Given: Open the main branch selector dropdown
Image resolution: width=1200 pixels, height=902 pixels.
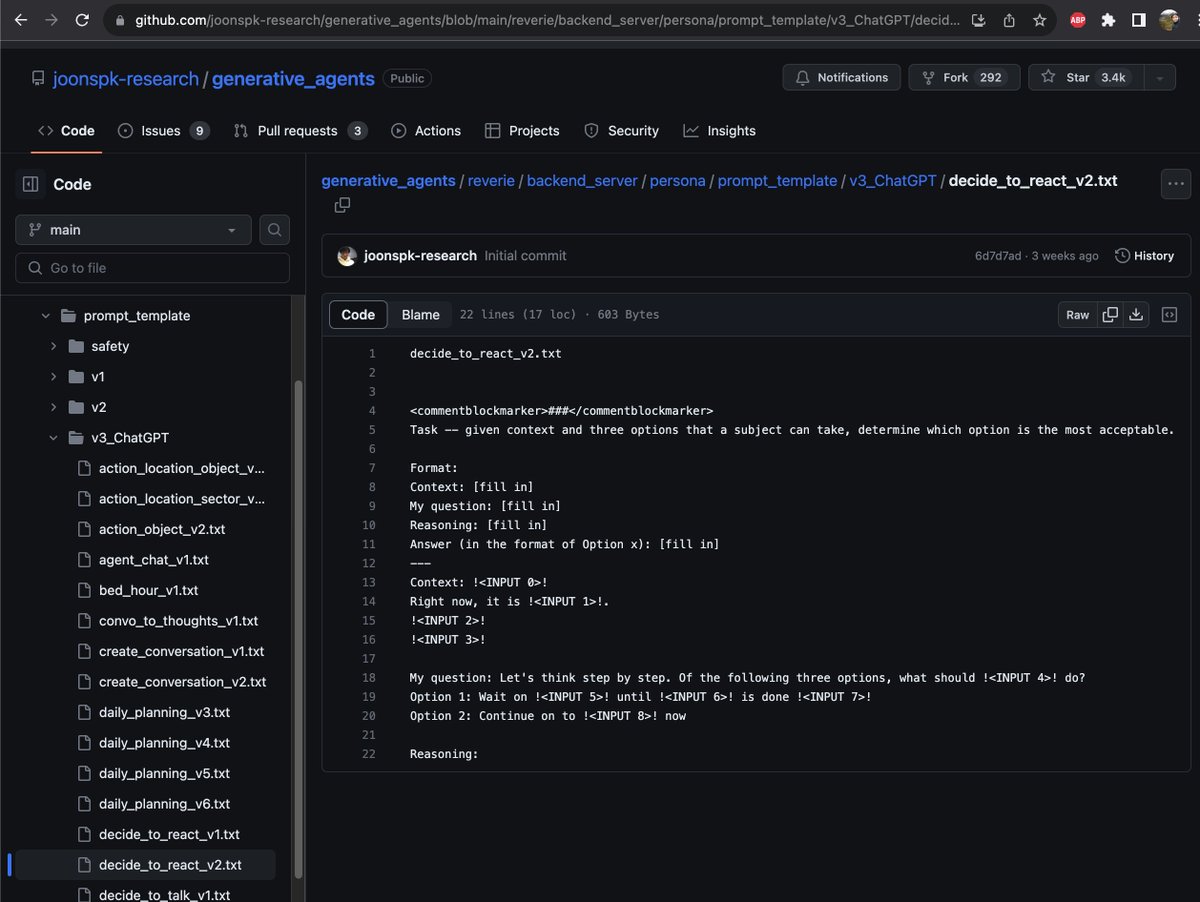Looking at the screenshot, I should 133,230.
